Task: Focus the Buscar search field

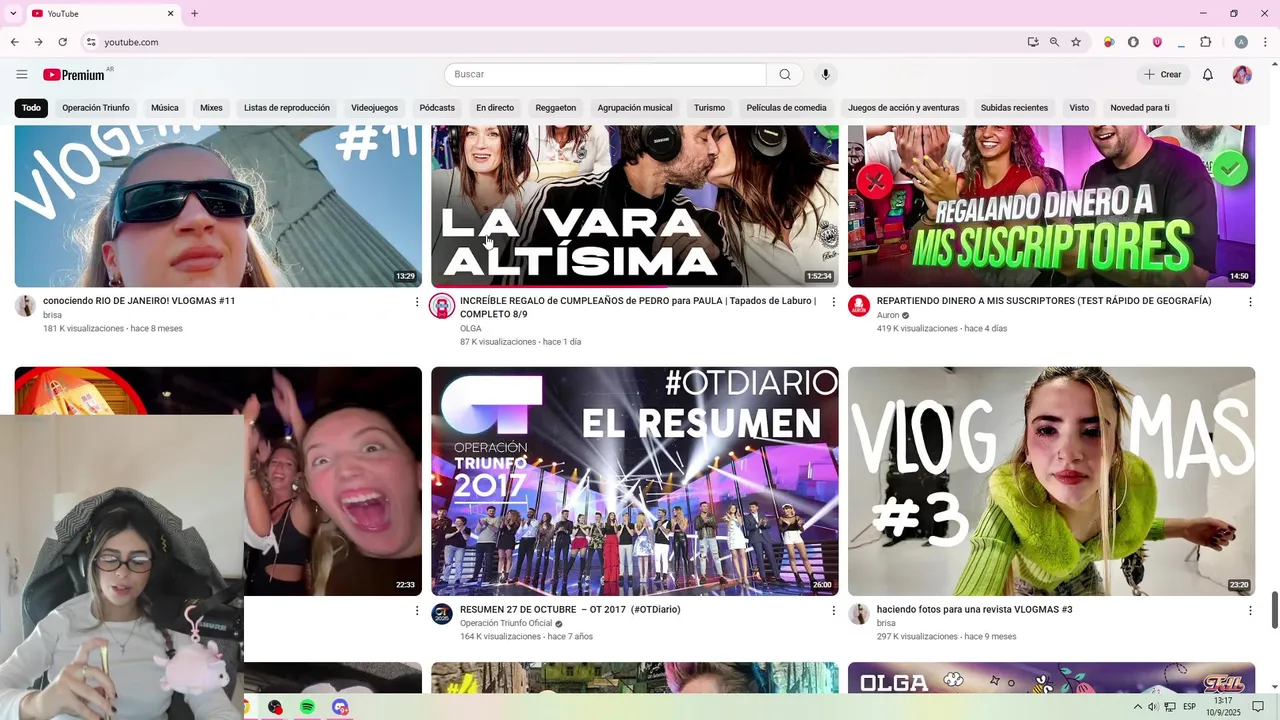Action: (605, 75)
